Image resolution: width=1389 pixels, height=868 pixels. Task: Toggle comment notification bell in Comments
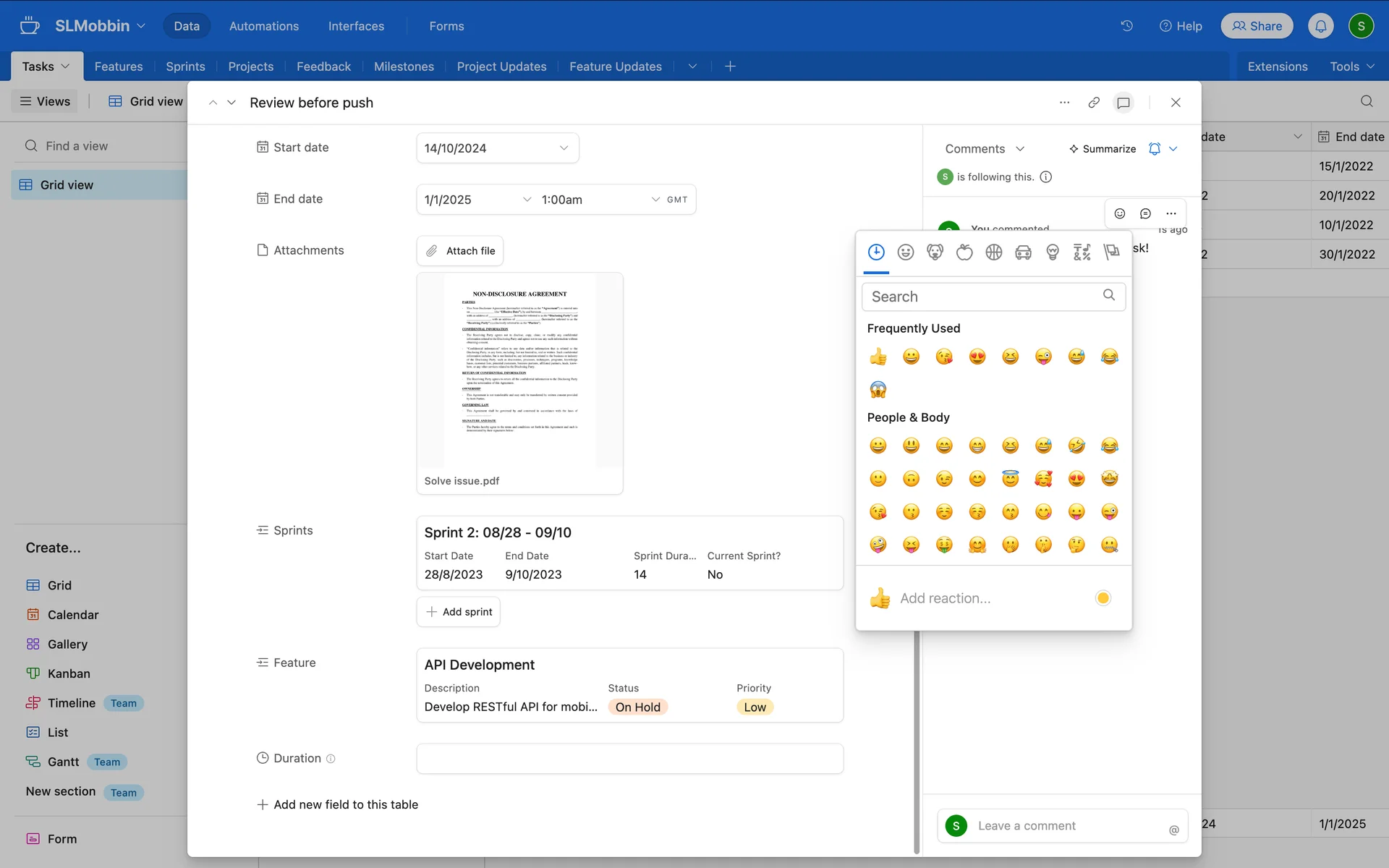pyautogui.click(x=1155, y=149)
